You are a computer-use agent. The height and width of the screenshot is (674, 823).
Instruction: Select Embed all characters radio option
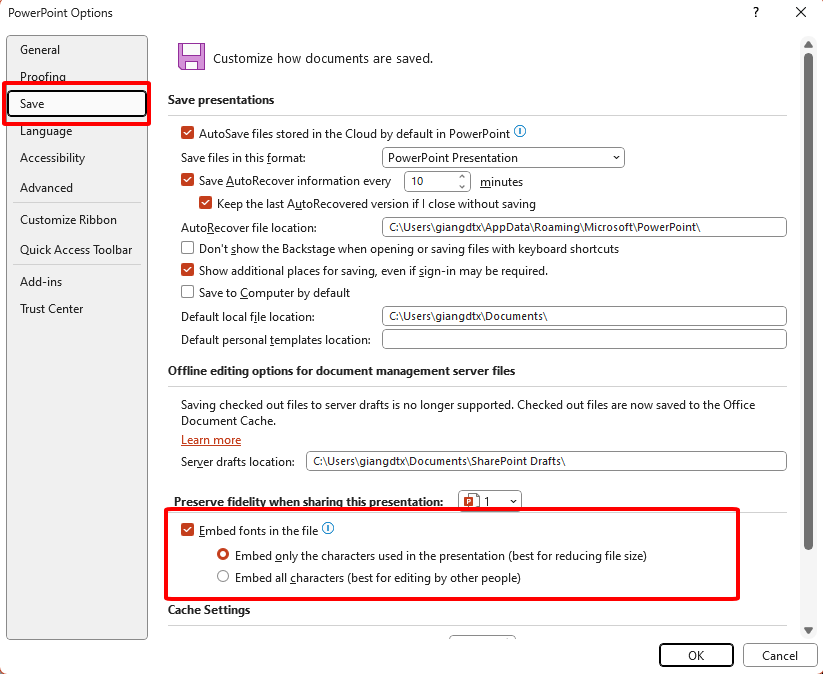pos(223,576)
